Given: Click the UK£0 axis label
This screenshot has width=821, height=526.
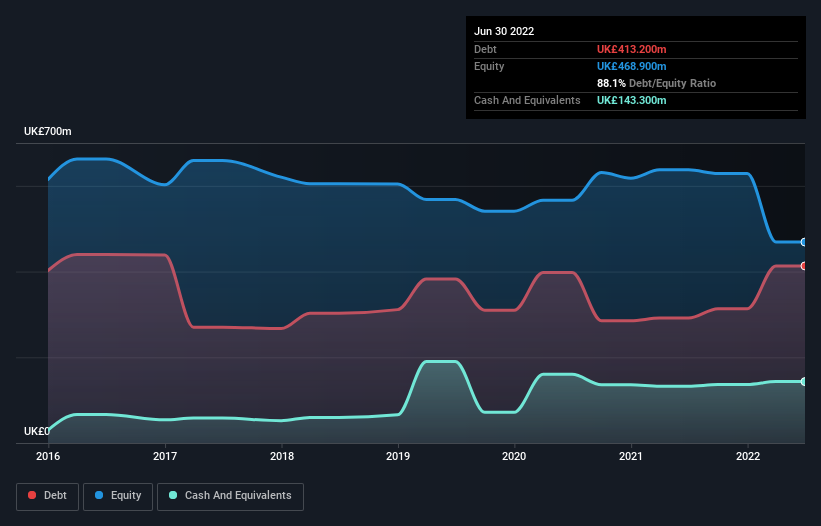Looking at the screenshot, I should tap(37, 431).
